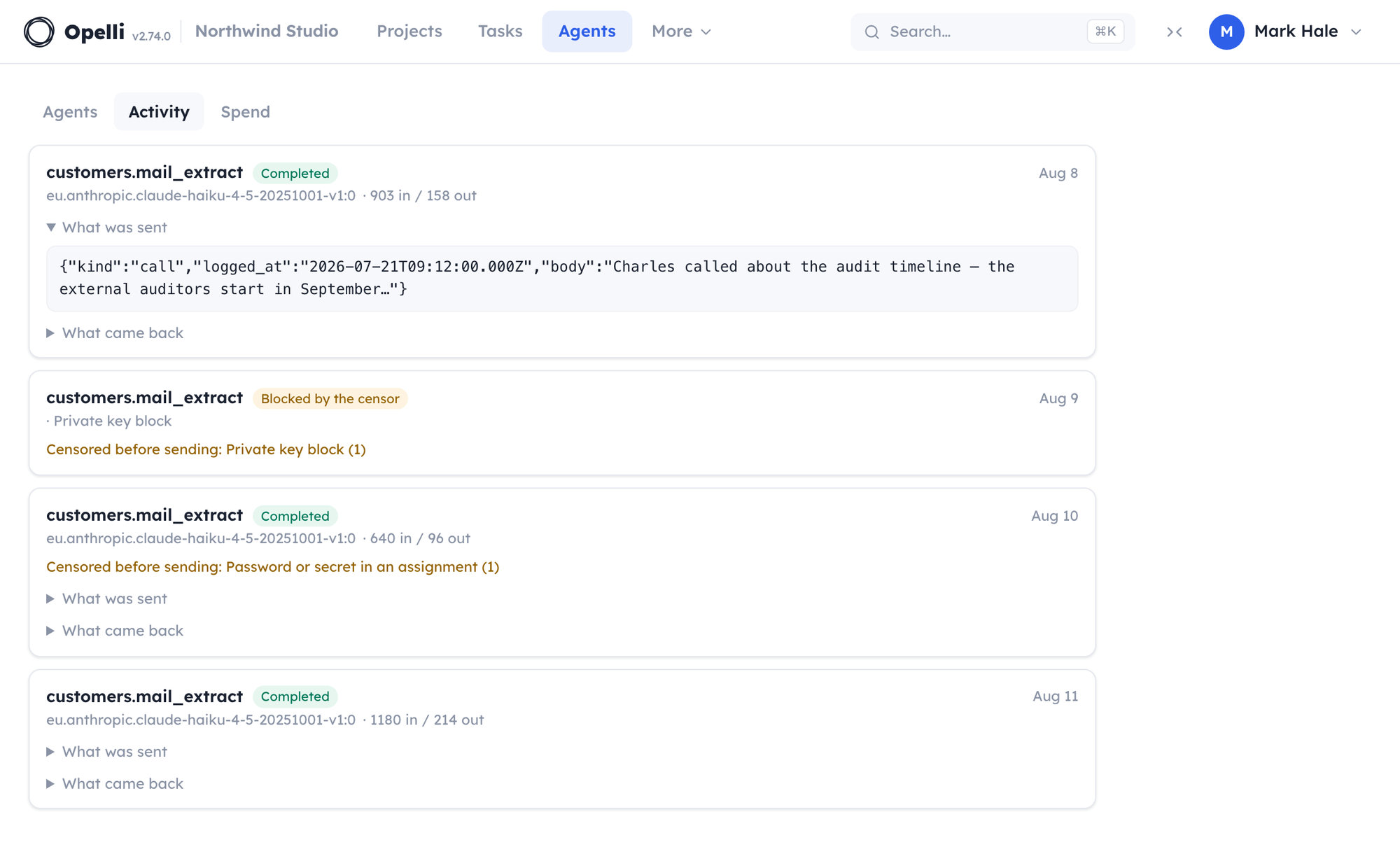Click customers.mail_extract title dated Aug 11
1400x854 pixels.
tap(144, 696)
